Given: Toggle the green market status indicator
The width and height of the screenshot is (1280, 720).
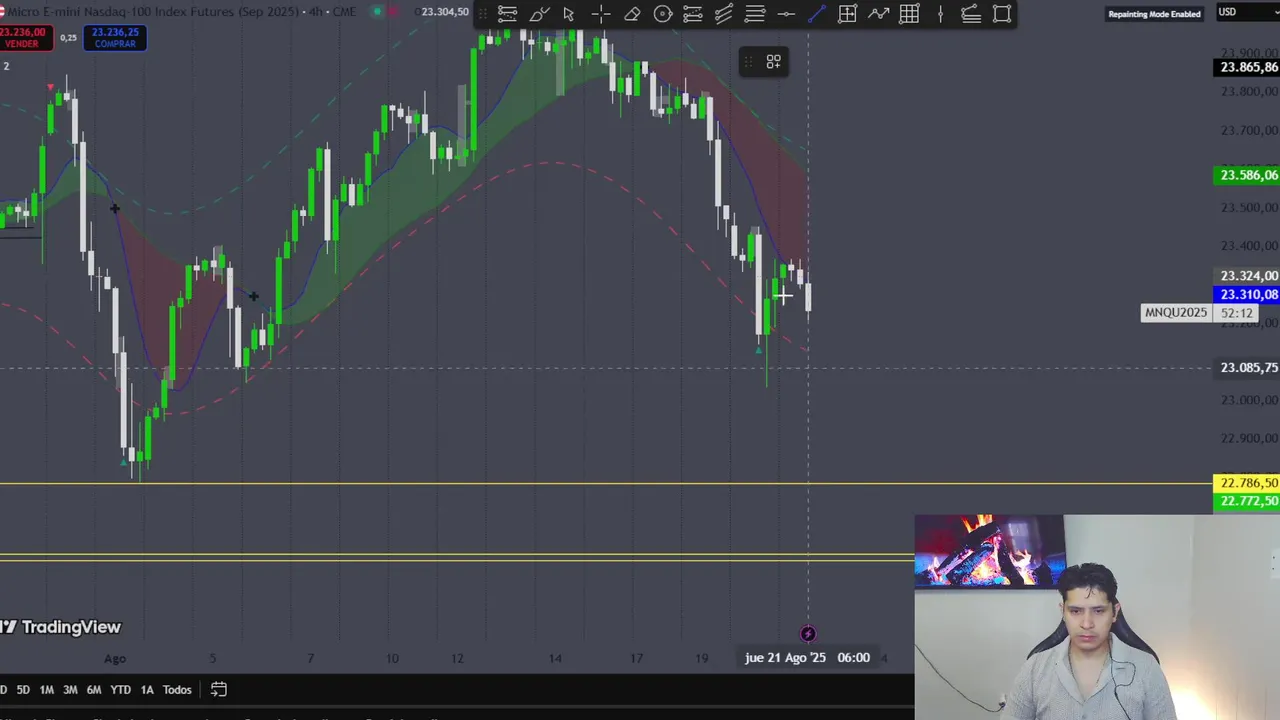Looking at the screenshot, I should coord(377,12).
